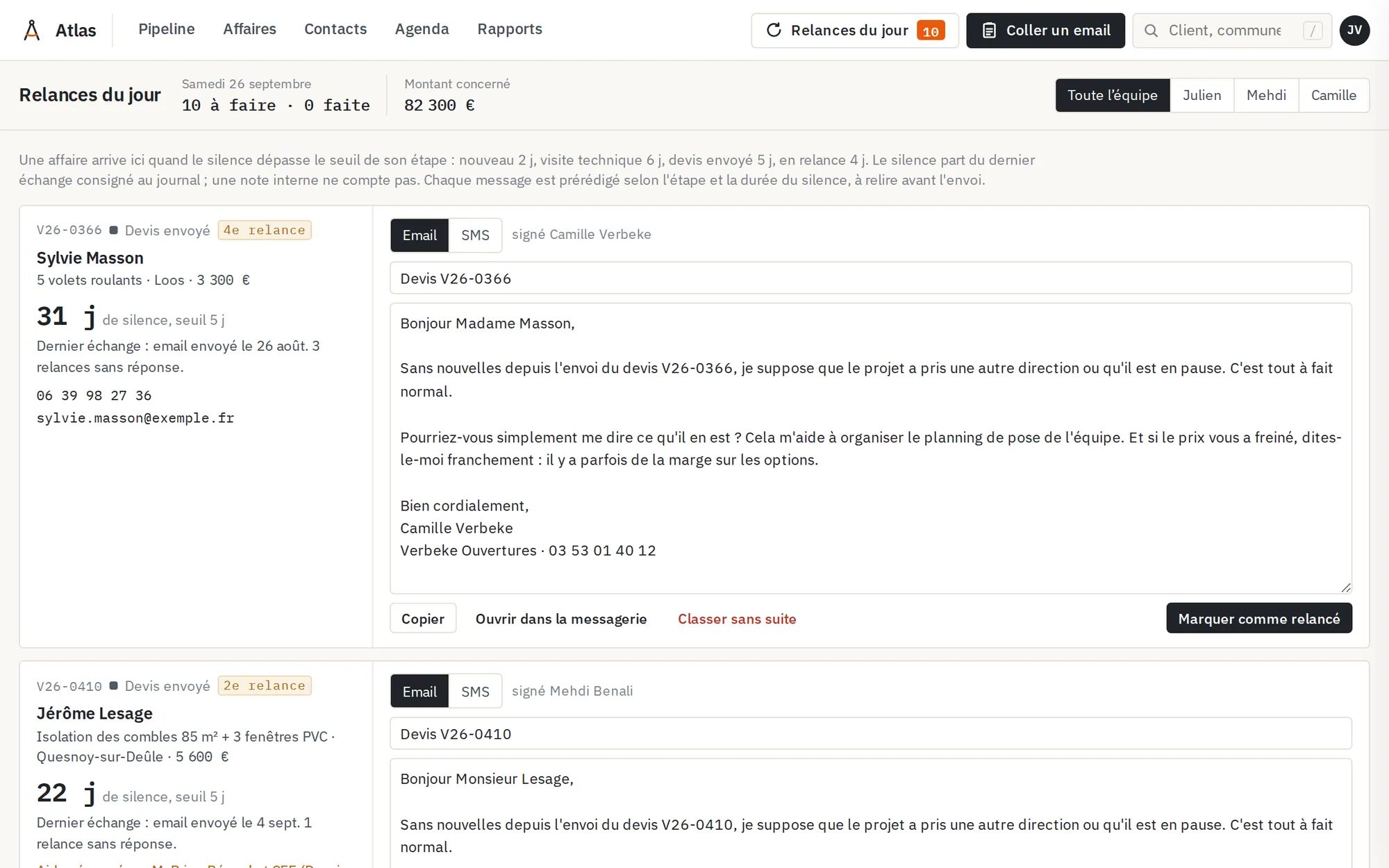Click the Sylvie Masson email body textarea
The height and width of the screenshot is (868, 1389).
coord(871,448)
